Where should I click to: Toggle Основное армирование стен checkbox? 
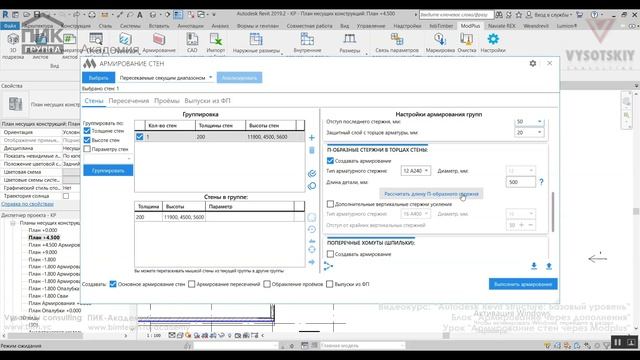113,284
